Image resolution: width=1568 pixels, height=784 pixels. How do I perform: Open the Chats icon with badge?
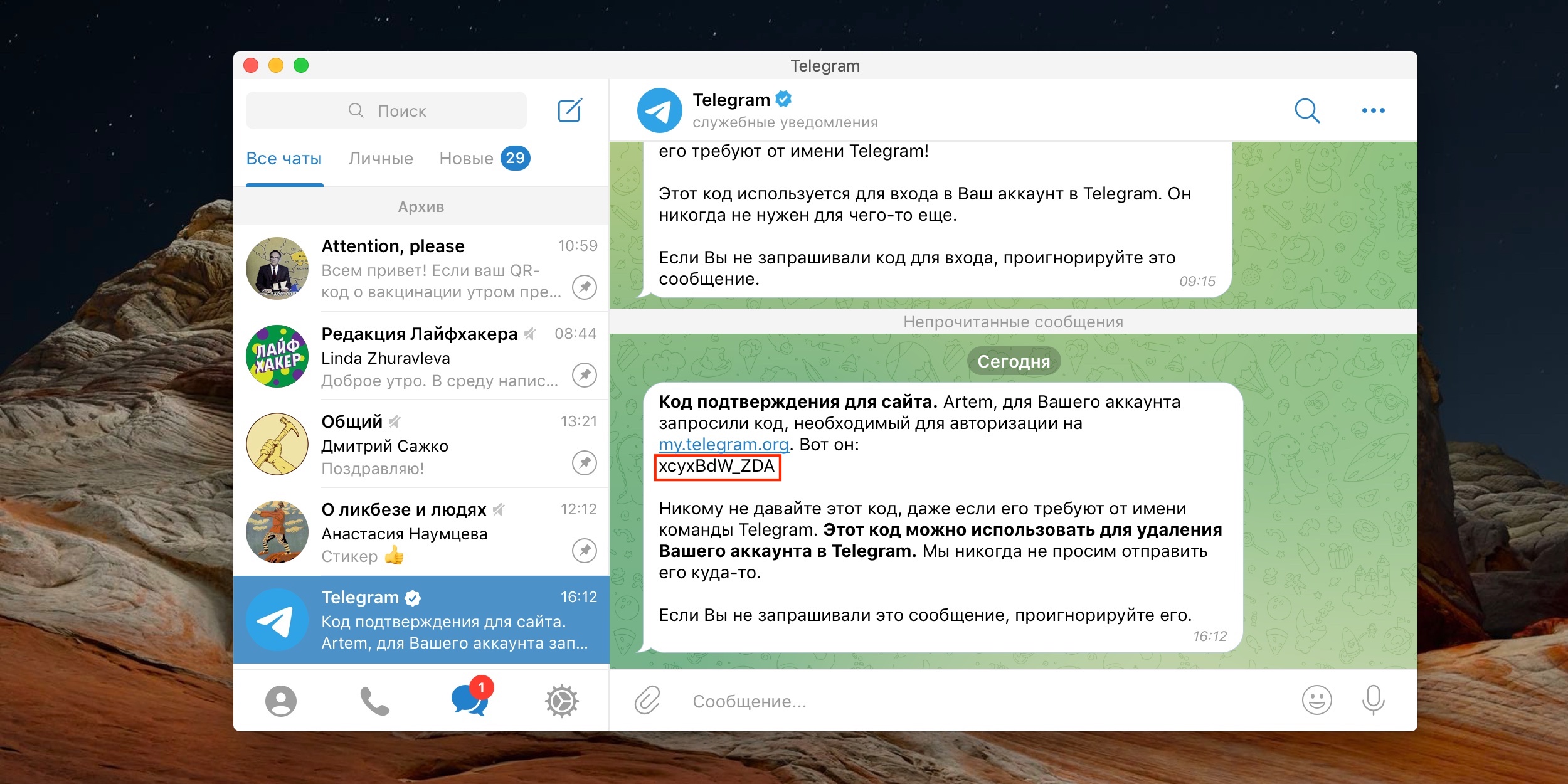pyautogui.click(x=472, y=697)
